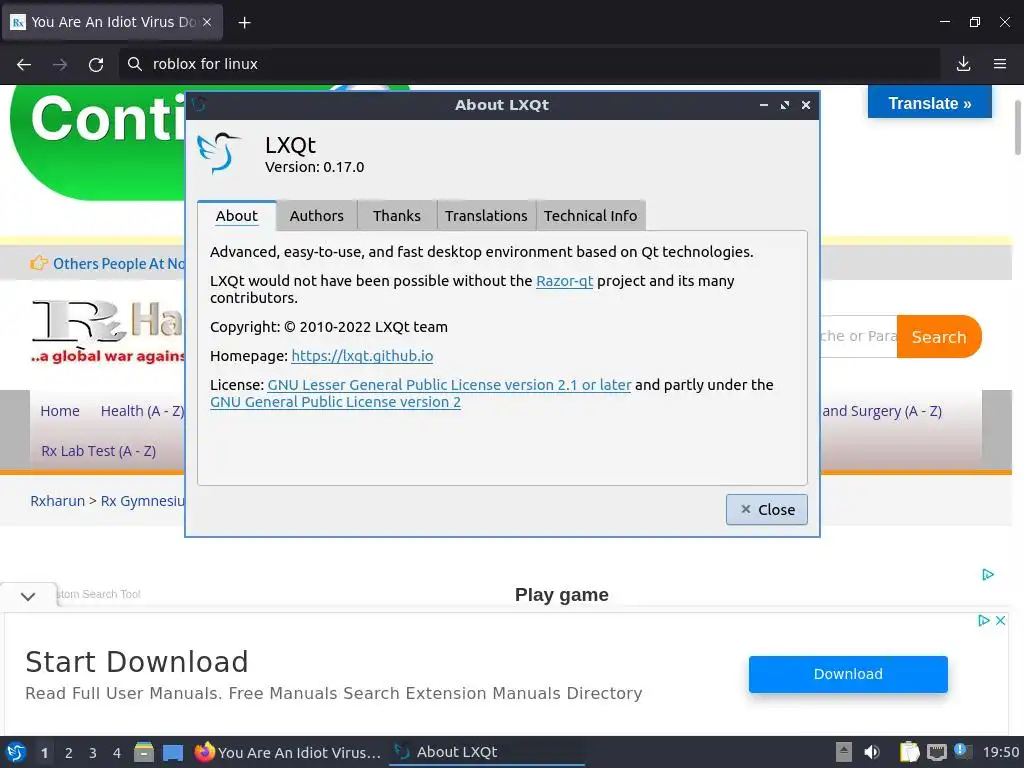Click the network monitor tray icon
Screen dimensions: 1024x768
[x=936, y=752]
